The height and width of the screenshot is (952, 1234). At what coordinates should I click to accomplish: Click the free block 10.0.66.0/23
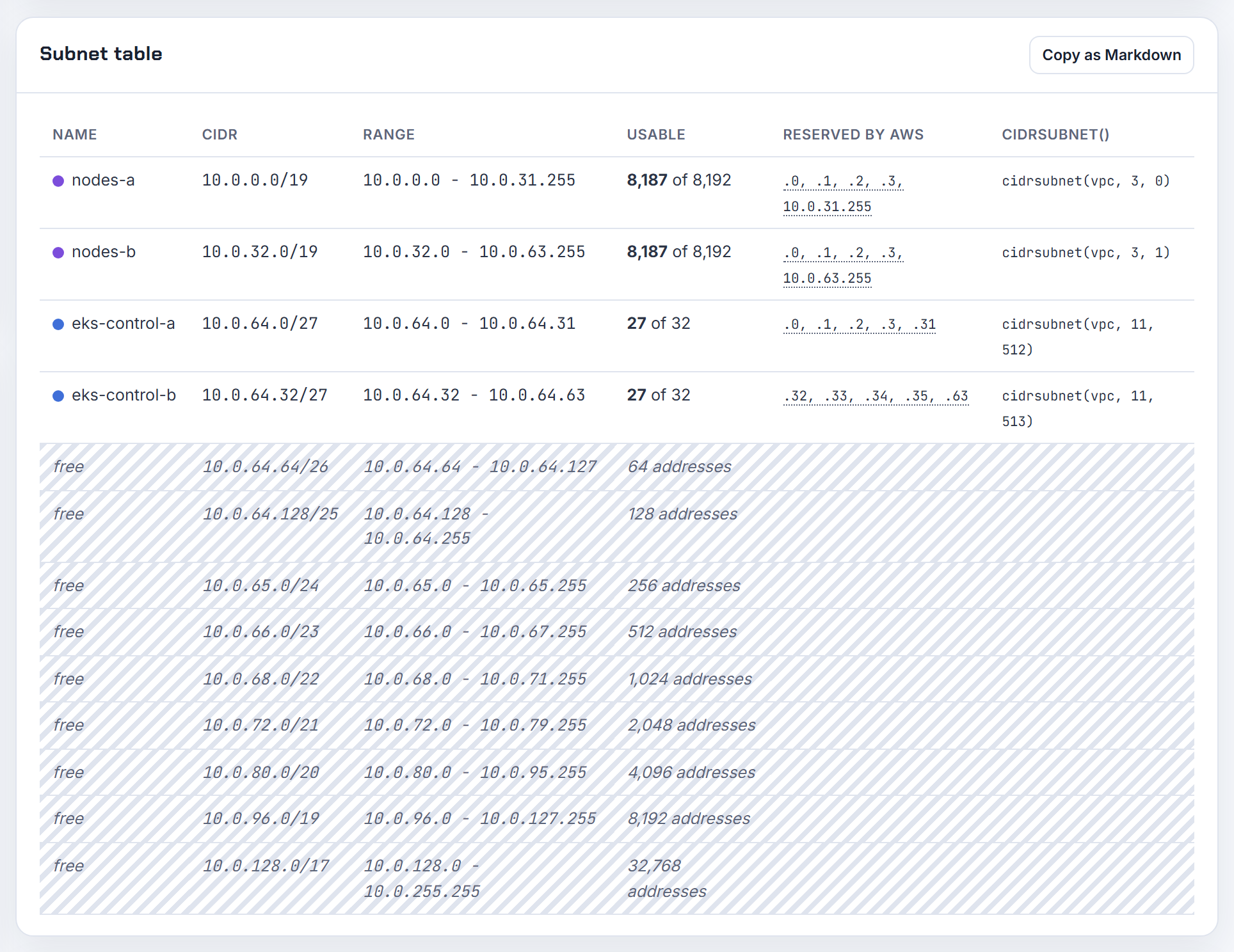tap(260, 632)
